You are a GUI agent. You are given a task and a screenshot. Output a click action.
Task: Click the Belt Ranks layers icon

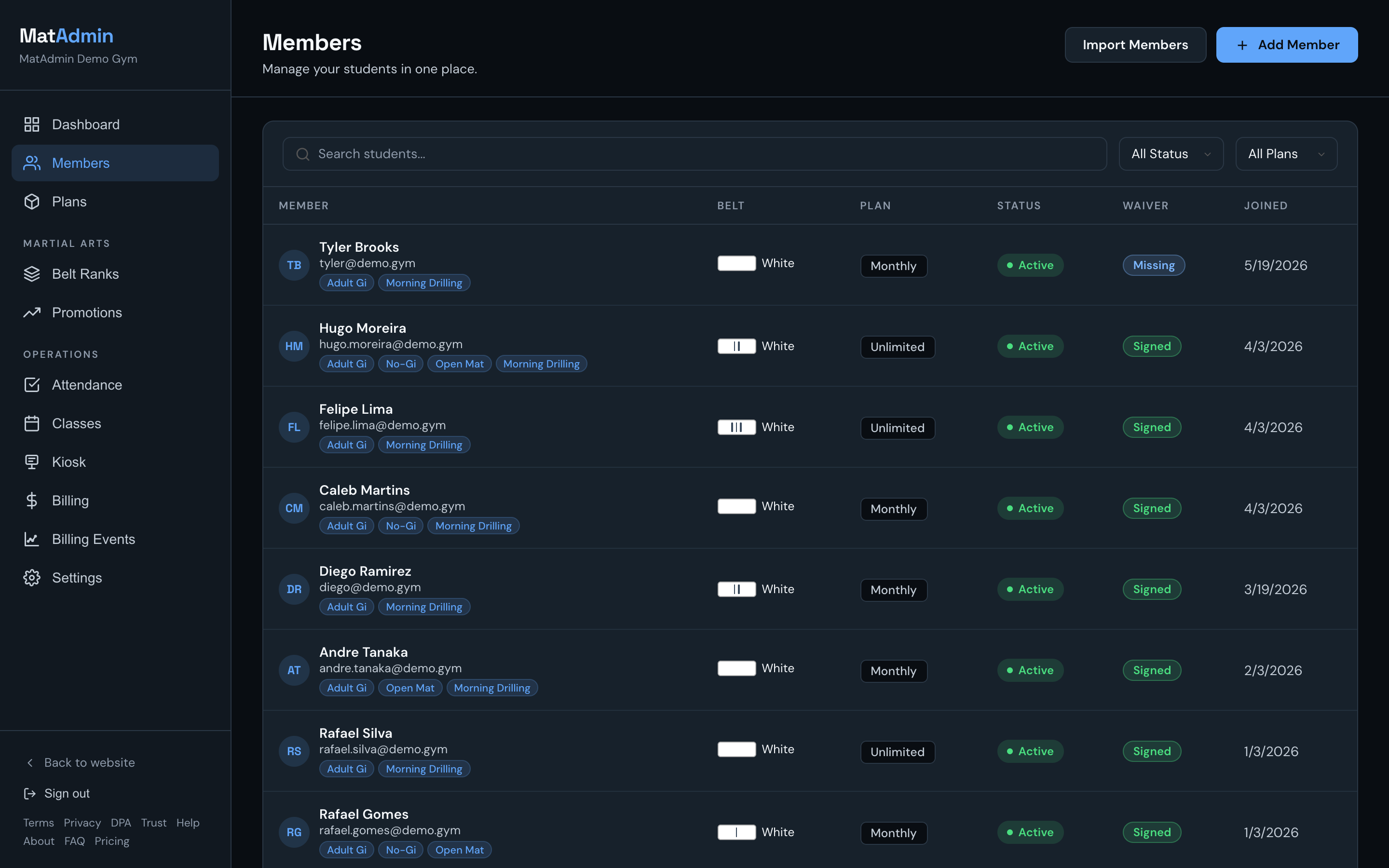click(x=31, y=274)
